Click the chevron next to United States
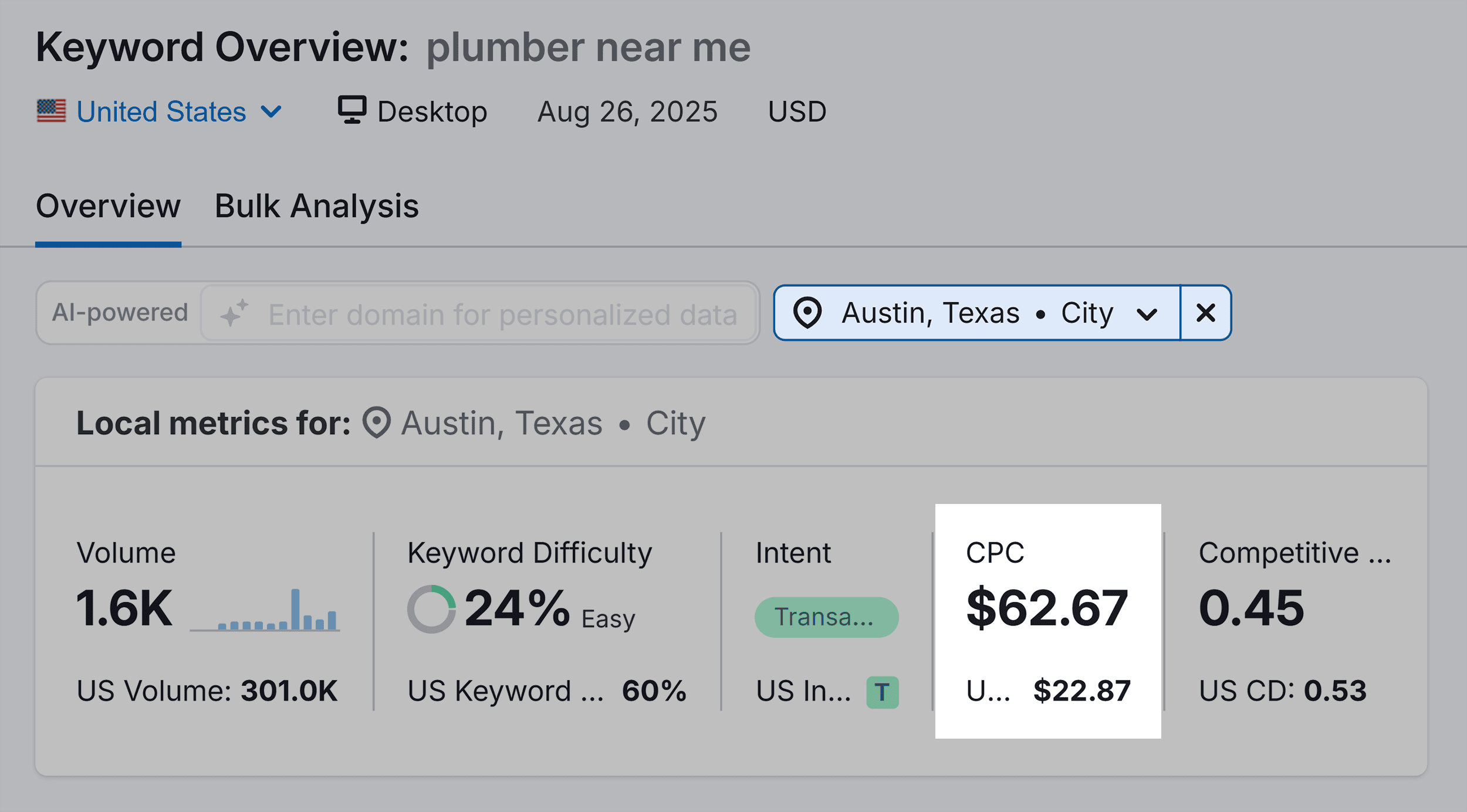 point(271,111)
